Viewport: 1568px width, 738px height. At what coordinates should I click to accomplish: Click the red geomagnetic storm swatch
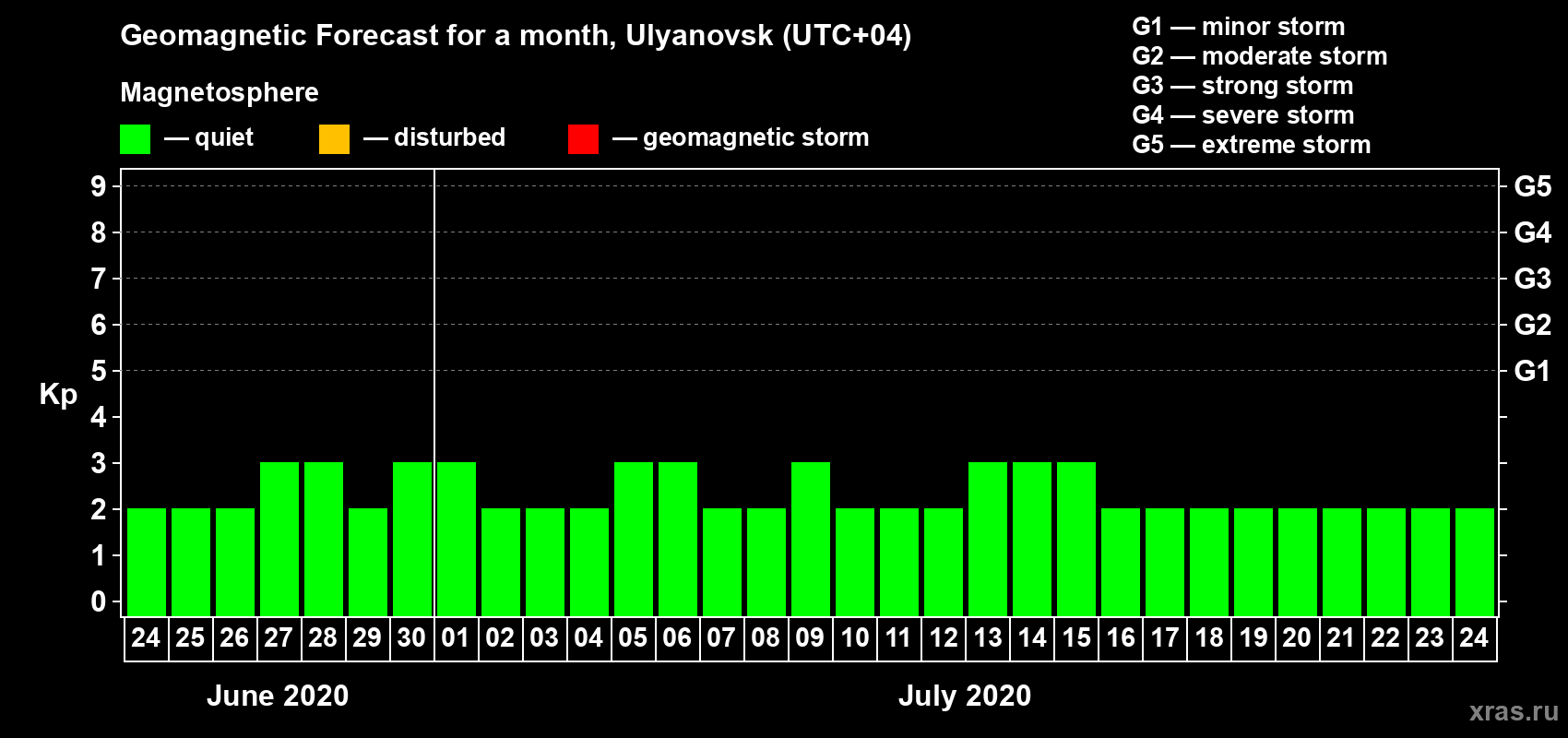[x=583, y=139]
